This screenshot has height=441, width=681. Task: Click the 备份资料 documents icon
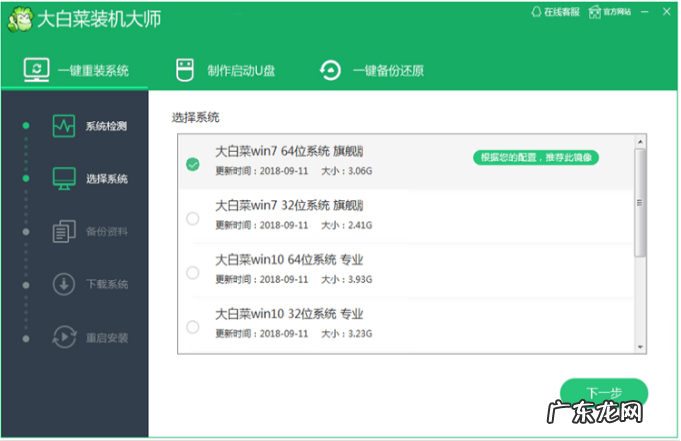(x=64, y=231)
